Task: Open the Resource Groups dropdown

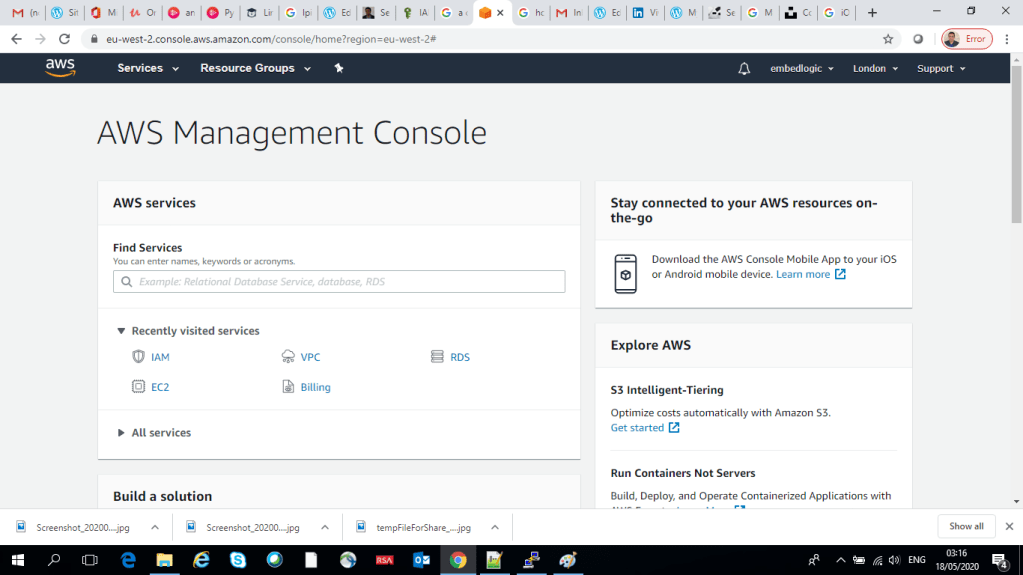Action: tap(255, 68)
